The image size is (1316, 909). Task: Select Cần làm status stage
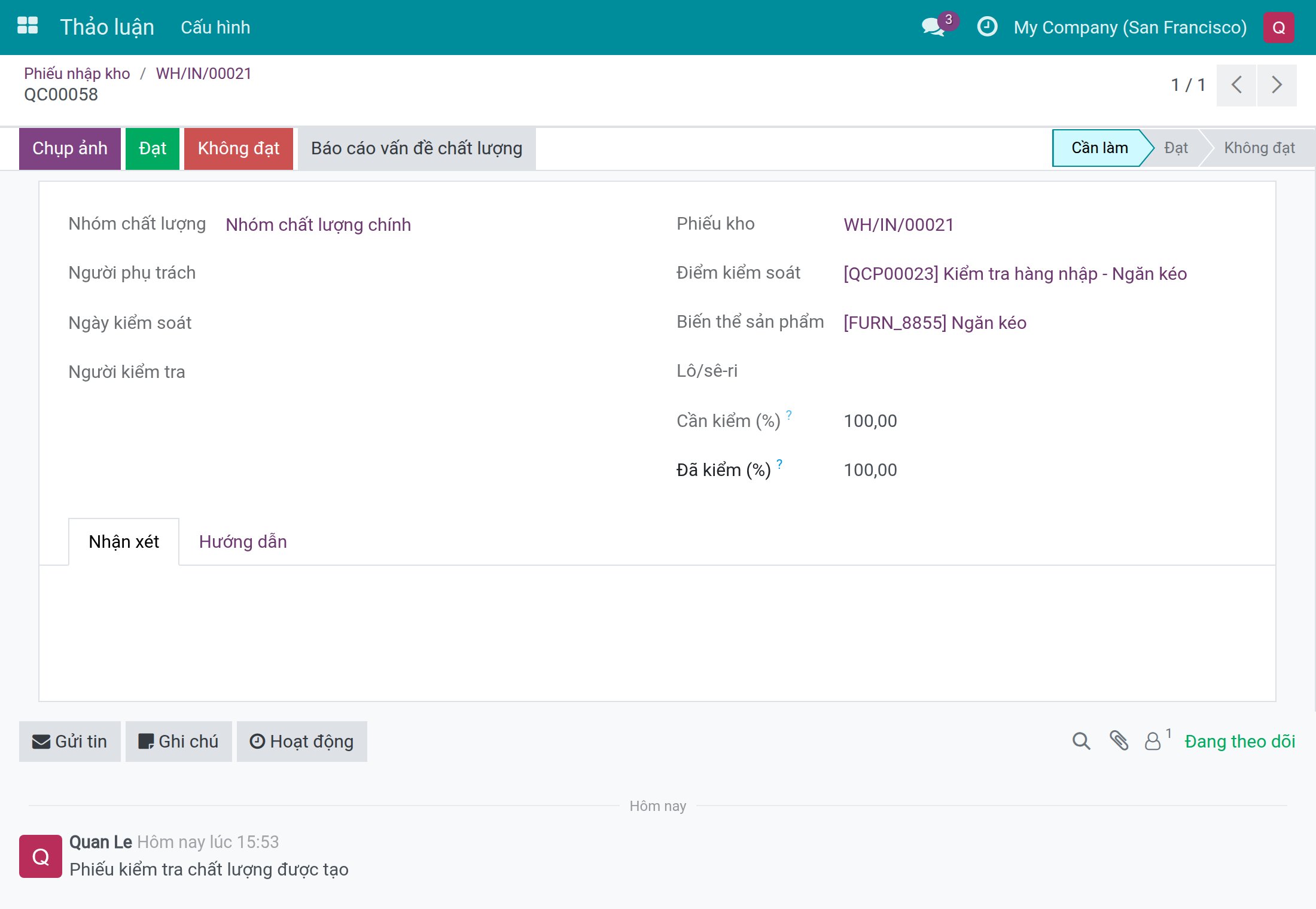(1099, 148)
